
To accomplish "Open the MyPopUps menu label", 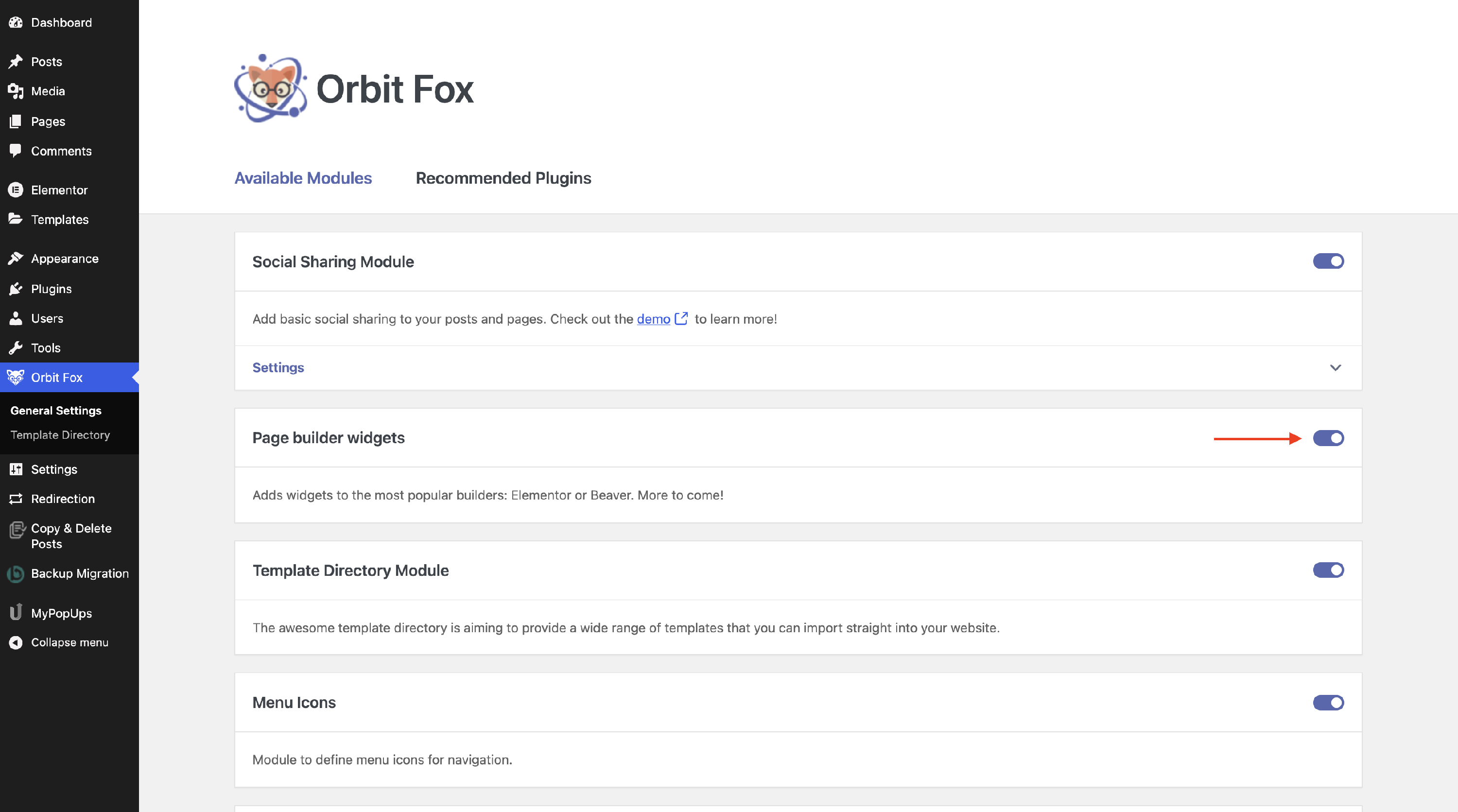I will coord(62,613).
